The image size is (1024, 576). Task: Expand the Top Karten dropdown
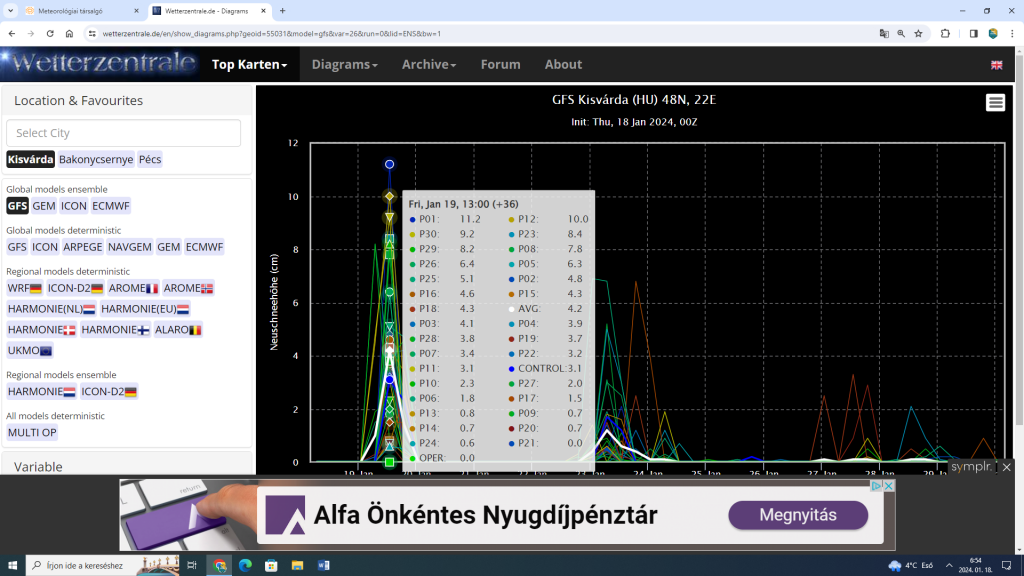tap(249, 64)
